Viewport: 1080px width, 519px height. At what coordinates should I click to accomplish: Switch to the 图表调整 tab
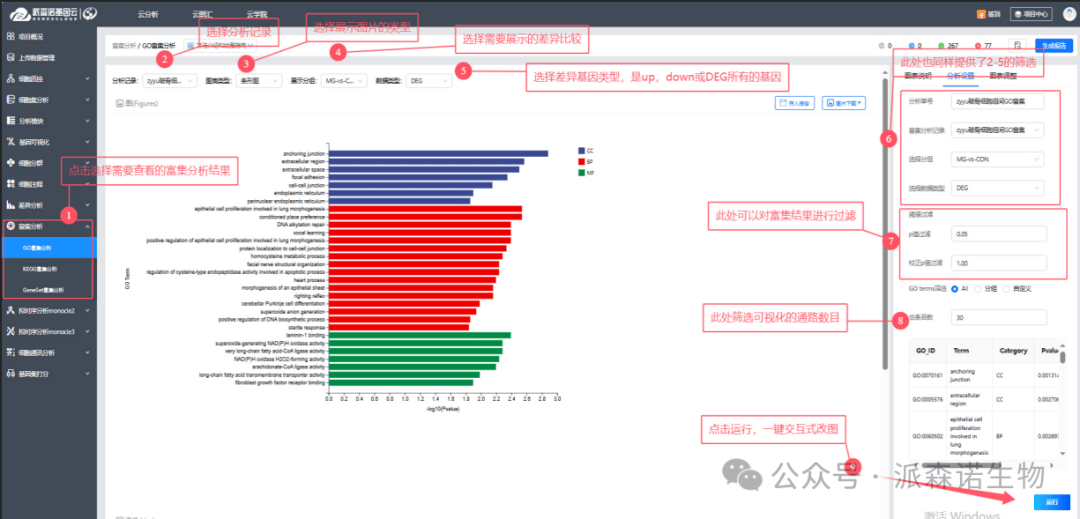point(1004,76)
